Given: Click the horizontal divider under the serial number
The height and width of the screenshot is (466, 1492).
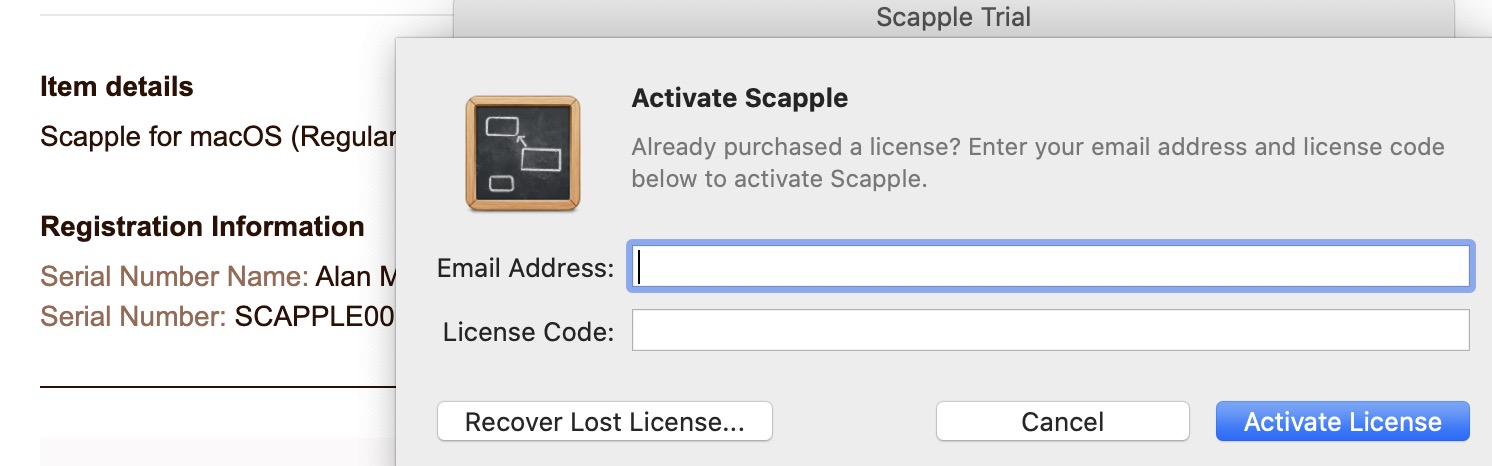Looking at the screenshot, I should 218,386.
